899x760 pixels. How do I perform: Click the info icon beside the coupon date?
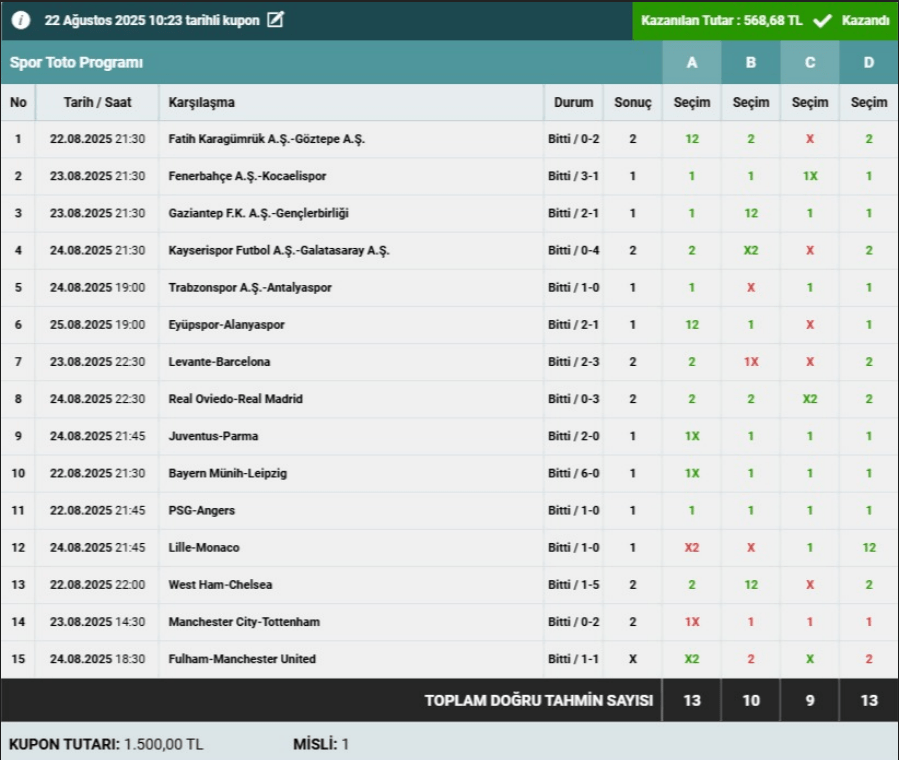pyautogui.click(x=22, y=20)
